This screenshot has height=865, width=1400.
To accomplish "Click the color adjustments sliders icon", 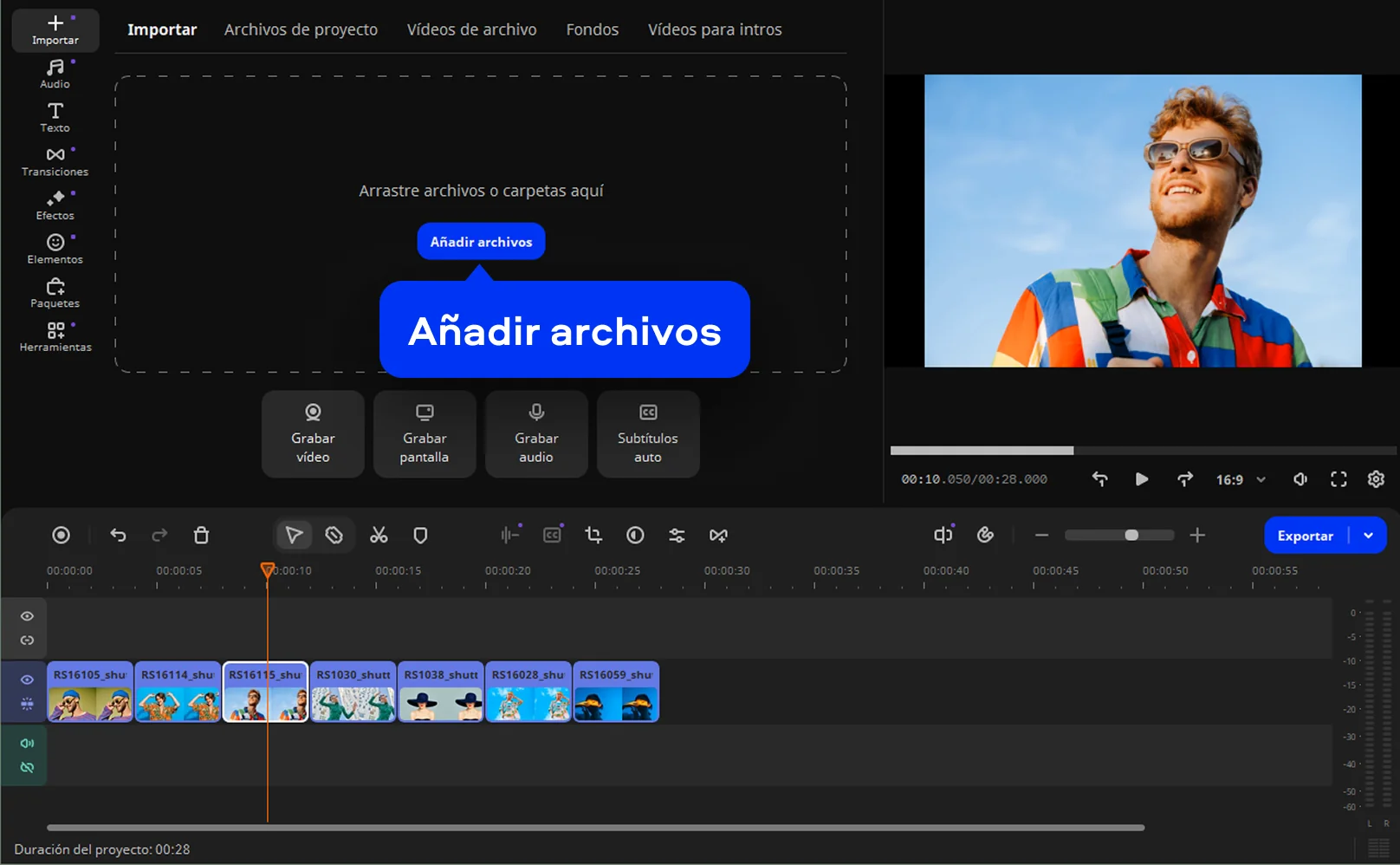I will click(x=677, y=536).
